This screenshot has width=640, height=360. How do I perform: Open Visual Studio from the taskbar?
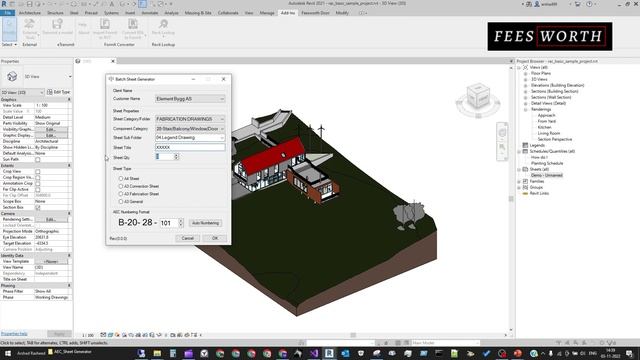[x=313, y=353]
